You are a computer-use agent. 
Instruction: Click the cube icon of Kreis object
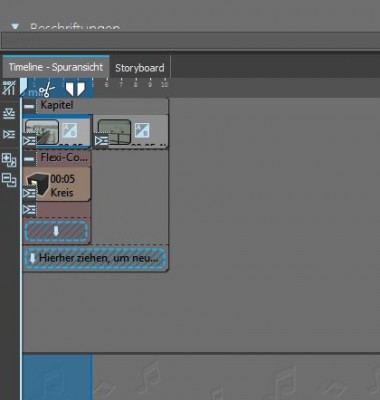click(38, 184)
